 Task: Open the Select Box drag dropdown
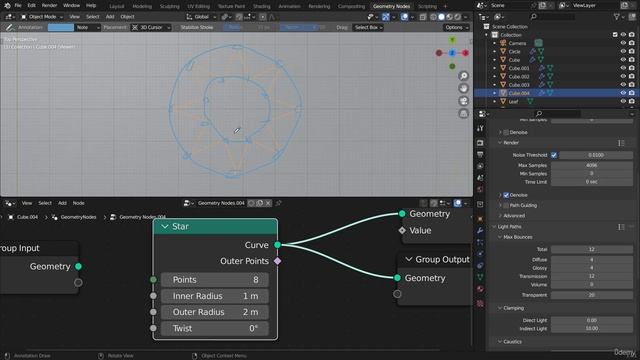tap(368, 27)
